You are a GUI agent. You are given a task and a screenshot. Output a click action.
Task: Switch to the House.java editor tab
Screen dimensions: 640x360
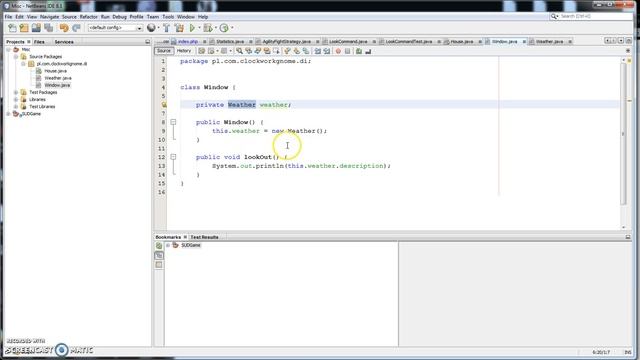click(462, 42)
